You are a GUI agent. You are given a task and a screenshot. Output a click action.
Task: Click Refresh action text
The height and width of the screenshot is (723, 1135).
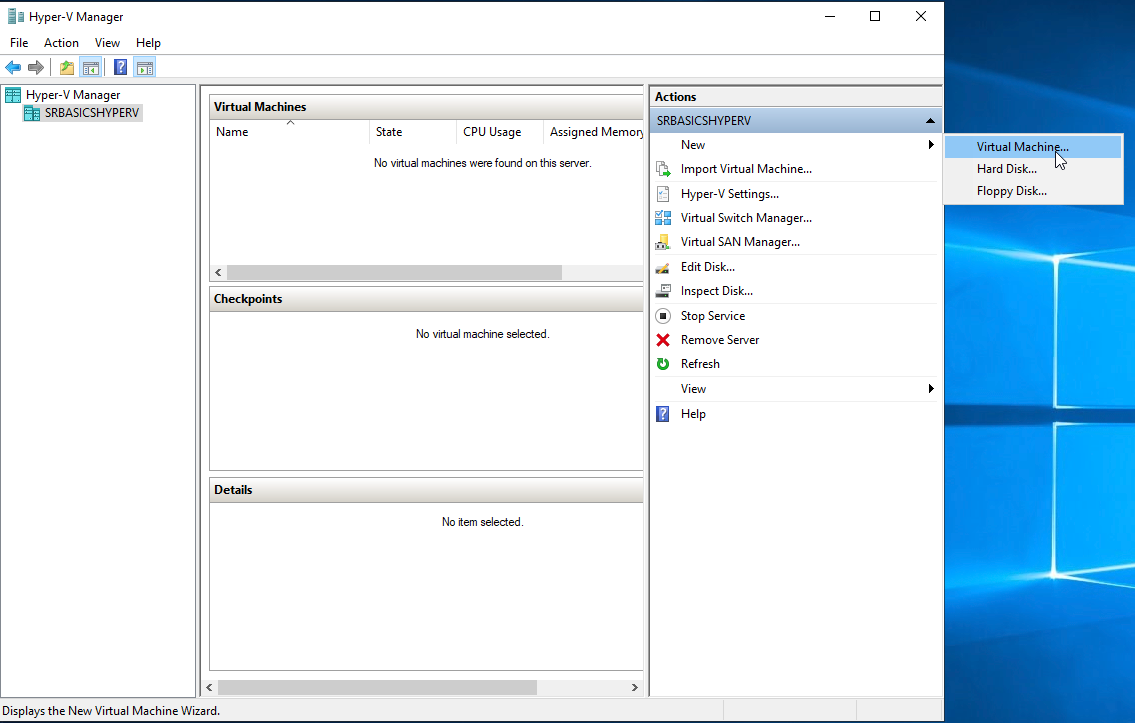pyautogui.click(x=700, y=364)
